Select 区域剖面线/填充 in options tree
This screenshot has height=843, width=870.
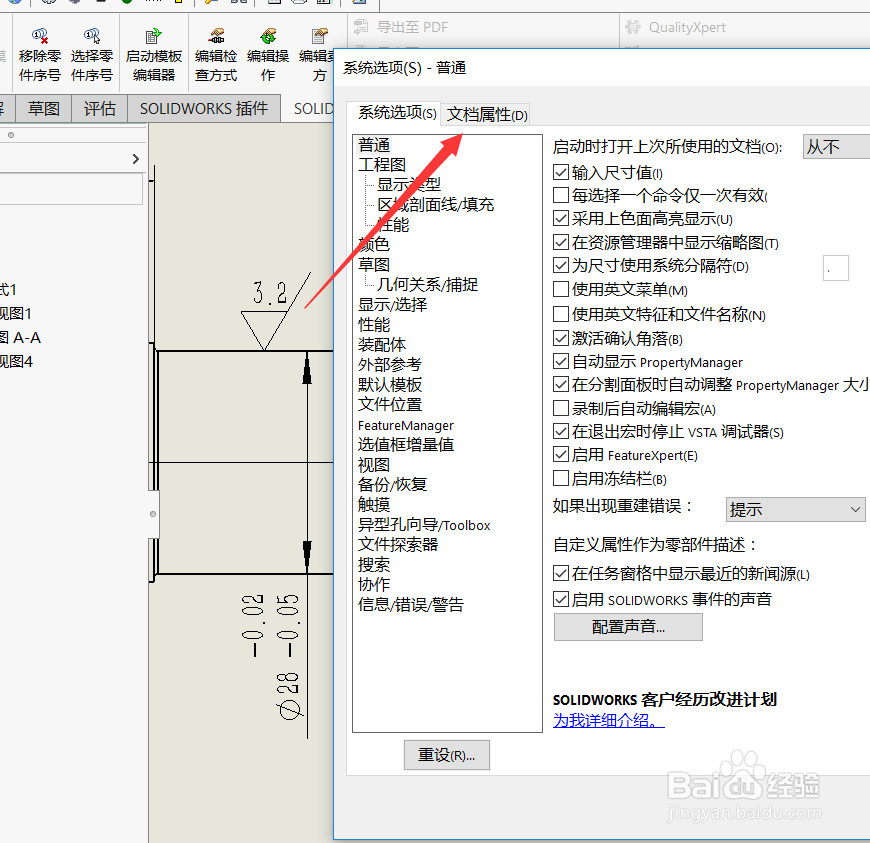pyautogui.click(x=436, y=205)
